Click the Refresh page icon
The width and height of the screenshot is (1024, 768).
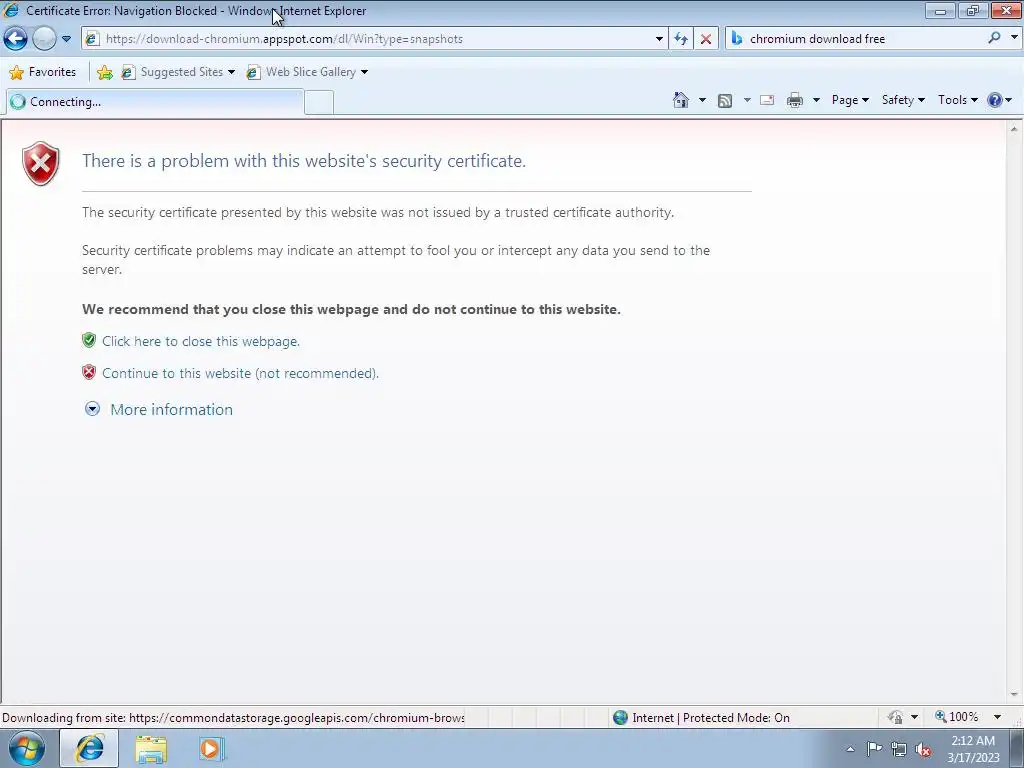[x=681, y=39]
